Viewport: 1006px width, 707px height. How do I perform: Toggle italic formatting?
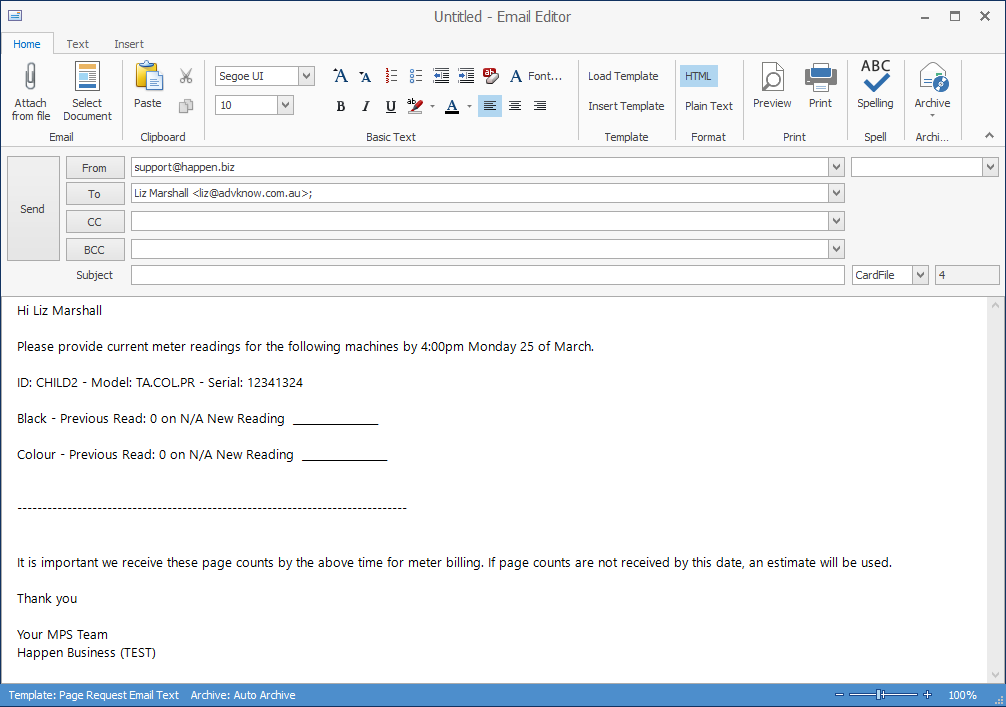click(x=366, y=105)
